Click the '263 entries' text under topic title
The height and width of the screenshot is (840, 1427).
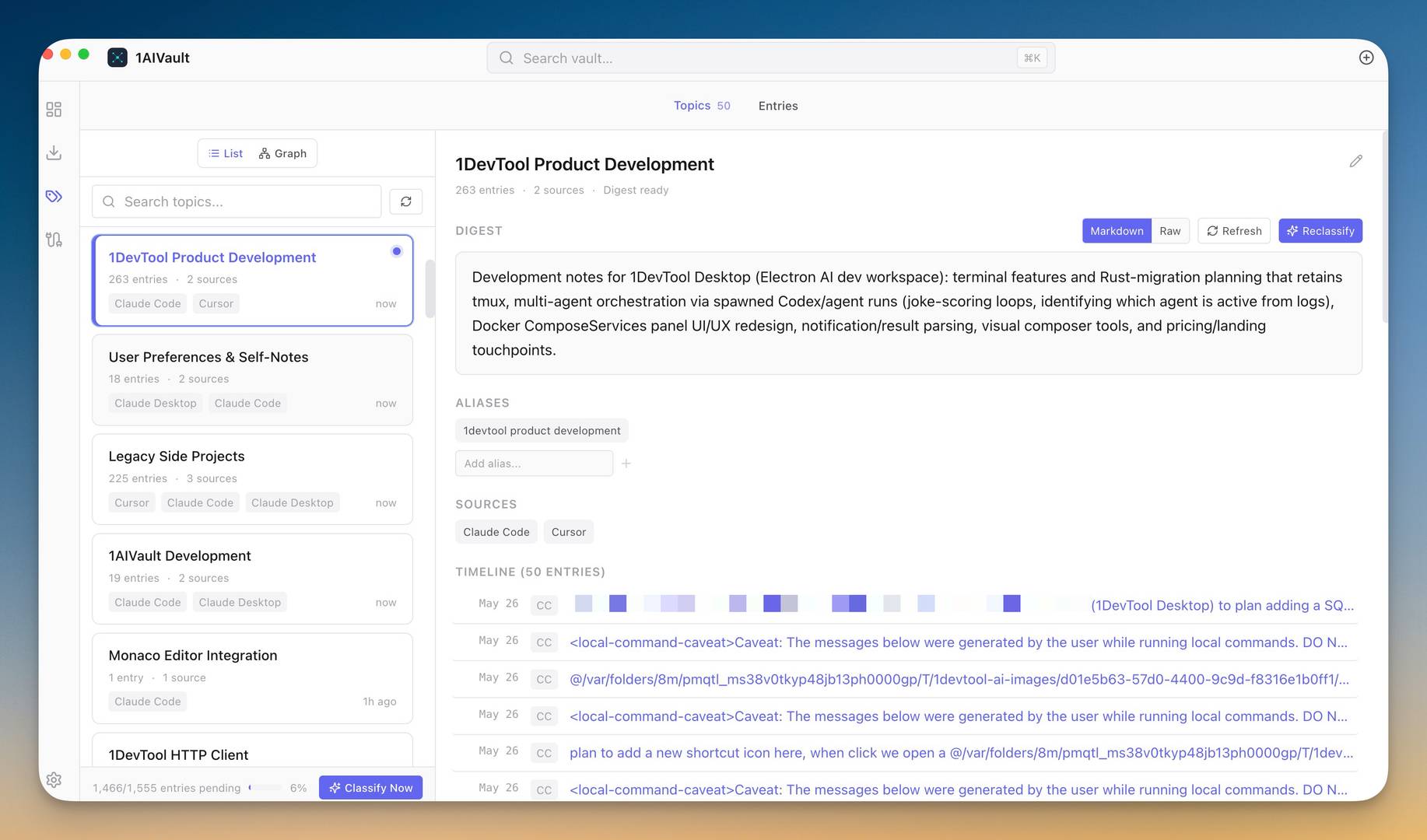[485, 190]
